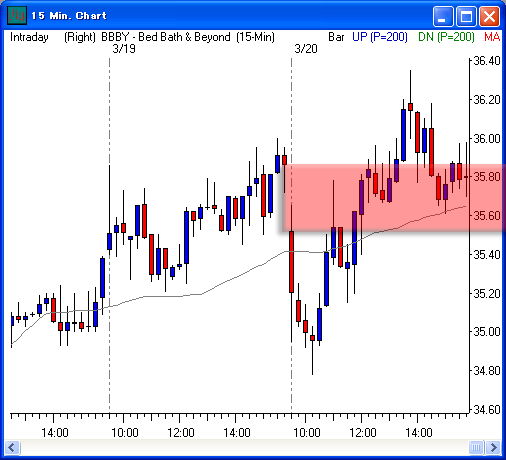Click the 36.00 price axis label

click(x=487, y=138)
